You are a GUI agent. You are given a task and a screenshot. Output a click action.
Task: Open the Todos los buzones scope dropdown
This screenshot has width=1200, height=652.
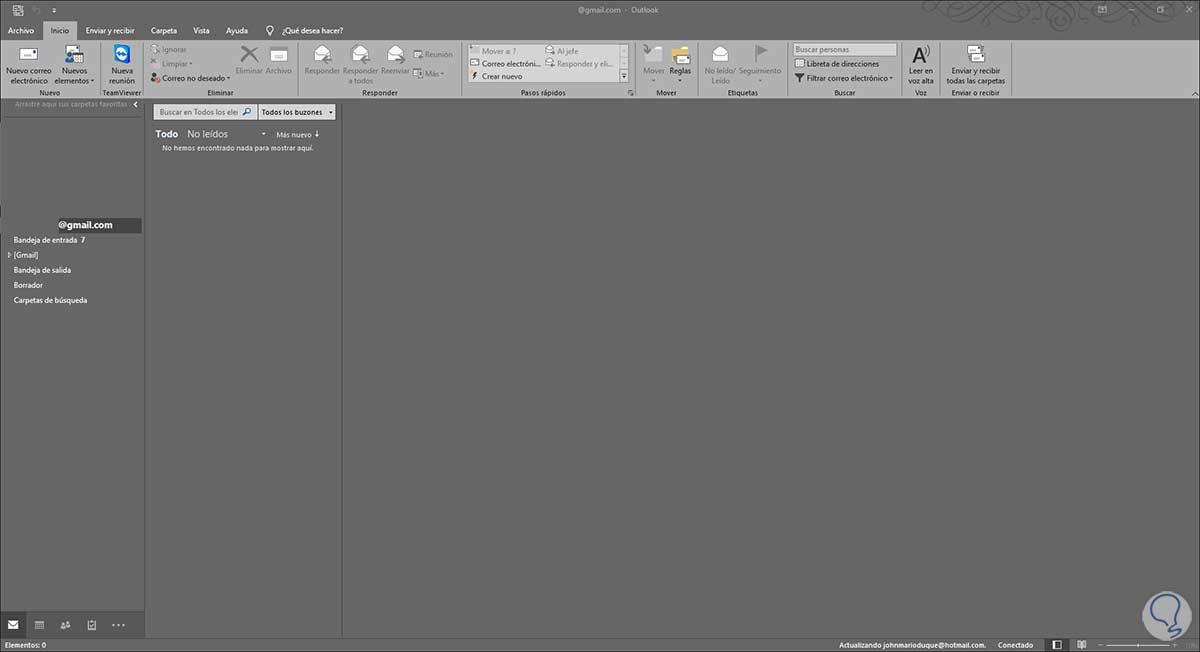[x=297, y=112]
